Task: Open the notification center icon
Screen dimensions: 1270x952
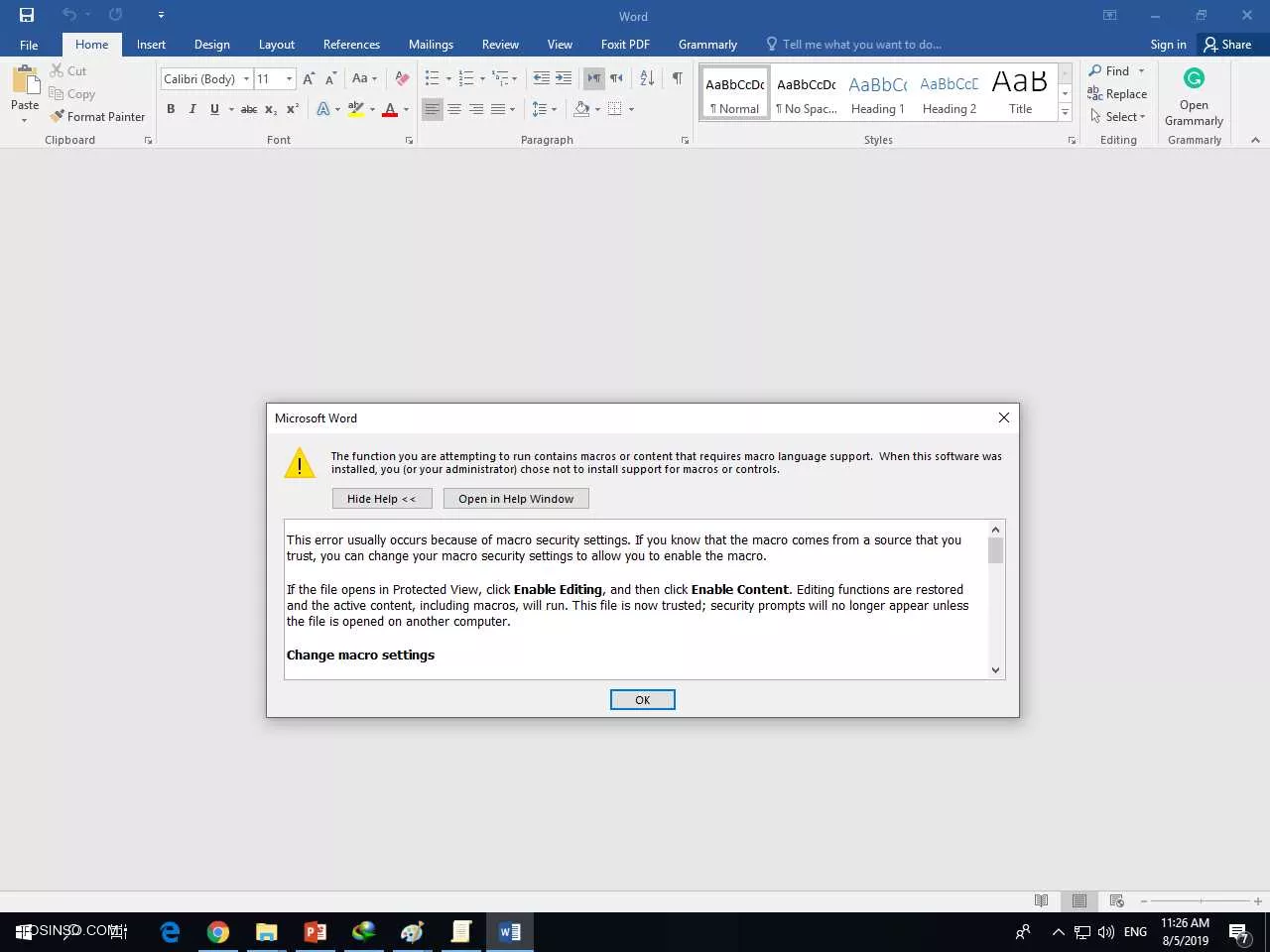Action: (1239, 932)
